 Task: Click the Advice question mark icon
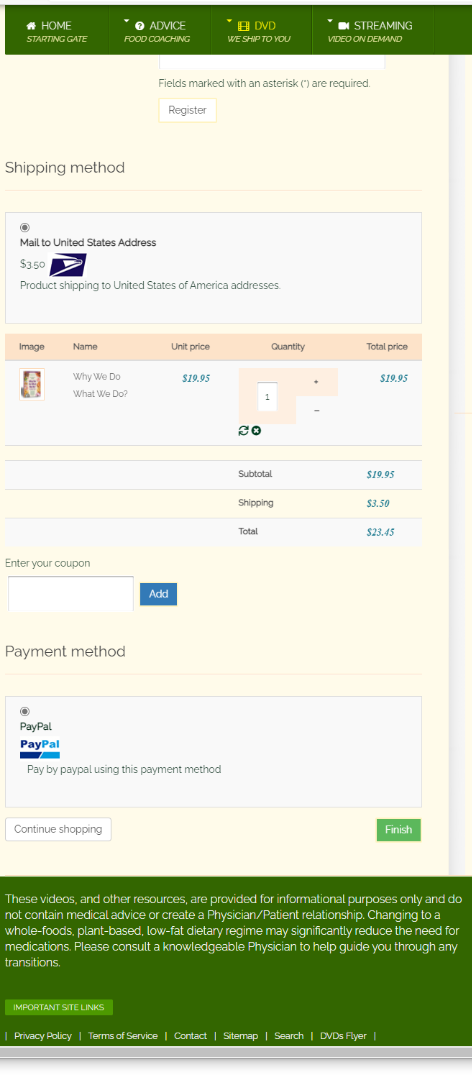(x=140, y=25)
